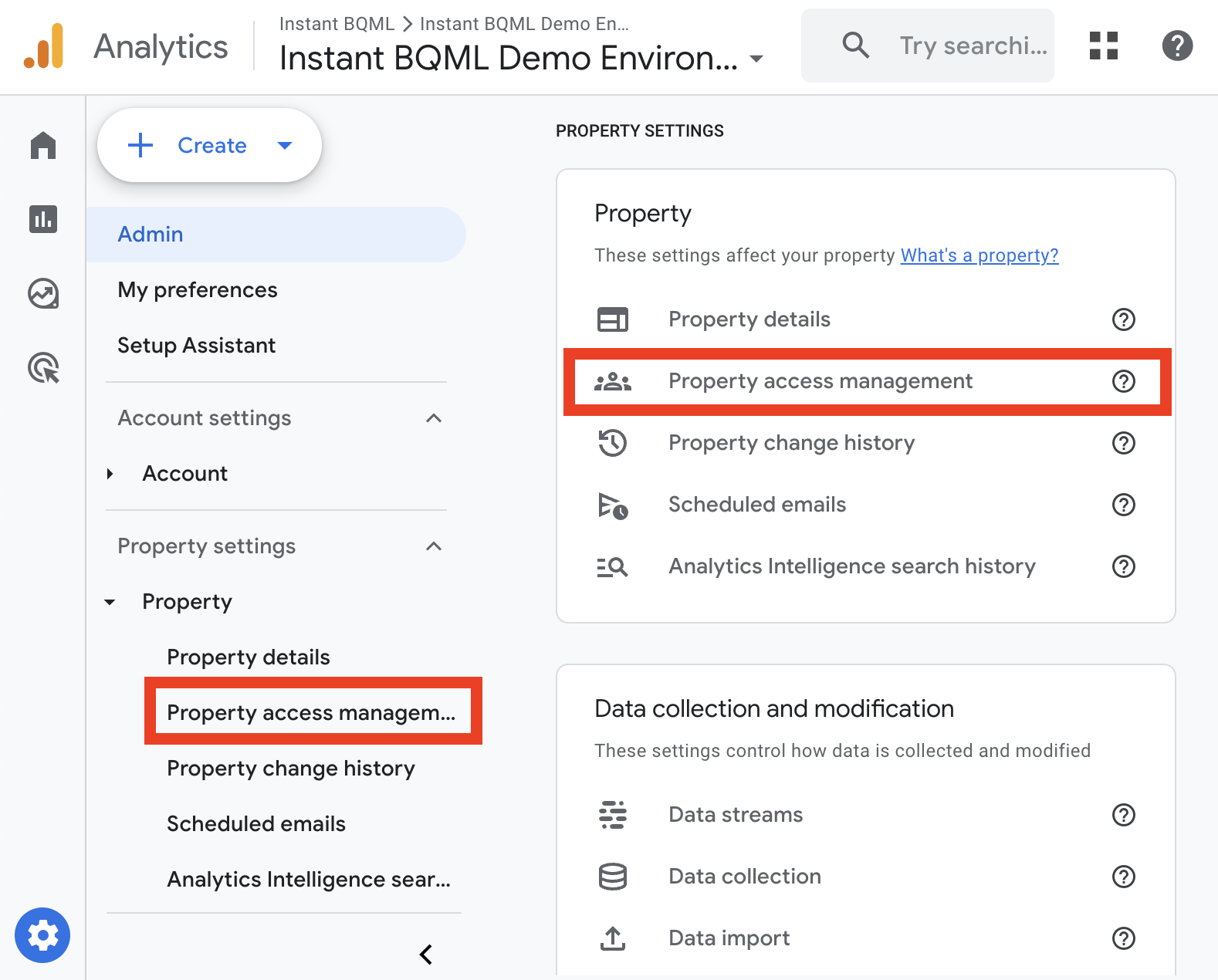
Task: Expand the Account tree triangle
Action: tap(110, 474)
